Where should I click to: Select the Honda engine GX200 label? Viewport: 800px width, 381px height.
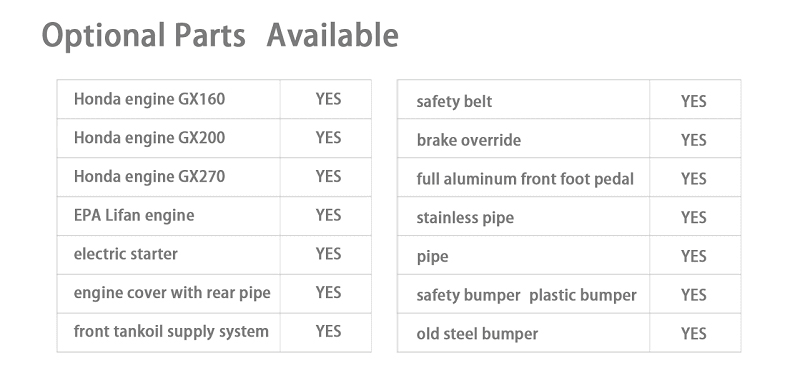click(x=149, y=138)
